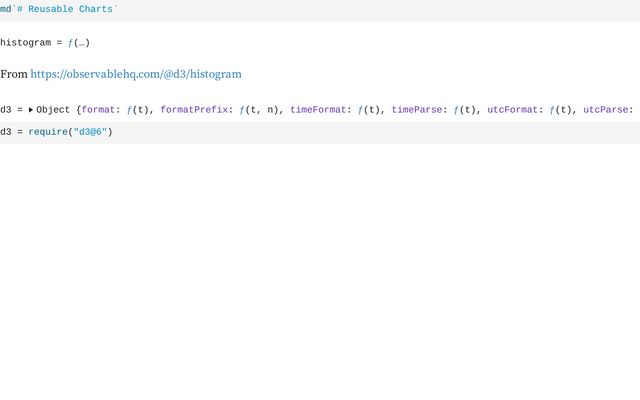Open the observablehq.com/@d3/histogram link
Image resolution: width=640 pixels, height=400 pixels.
click(x=136, y=74)
